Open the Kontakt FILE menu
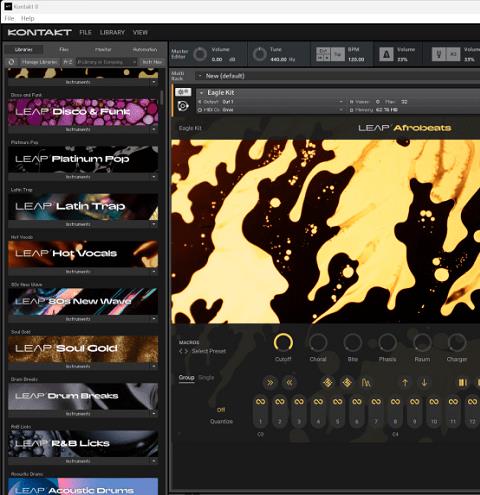 click(x=85, y=32)
